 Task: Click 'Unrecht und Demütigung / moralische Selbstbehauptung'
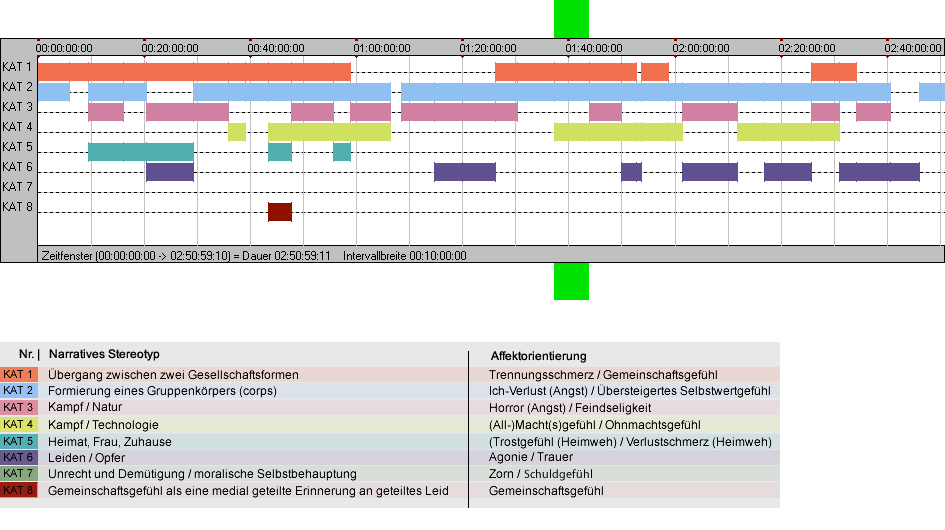pyautogui.click(x=202, y=474)
